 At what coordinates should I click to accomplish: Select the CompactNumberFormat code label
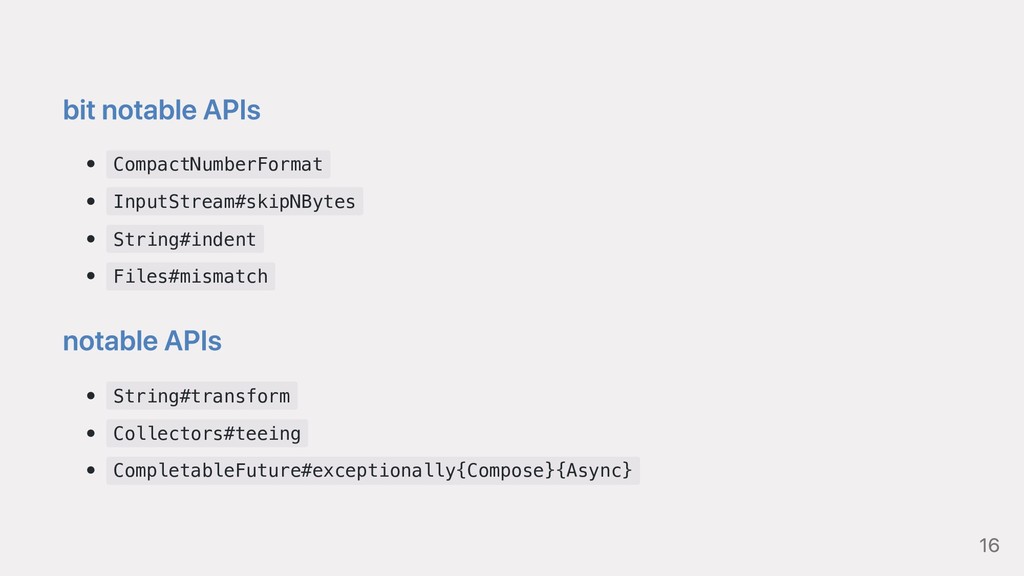click(x=218, y=164)
